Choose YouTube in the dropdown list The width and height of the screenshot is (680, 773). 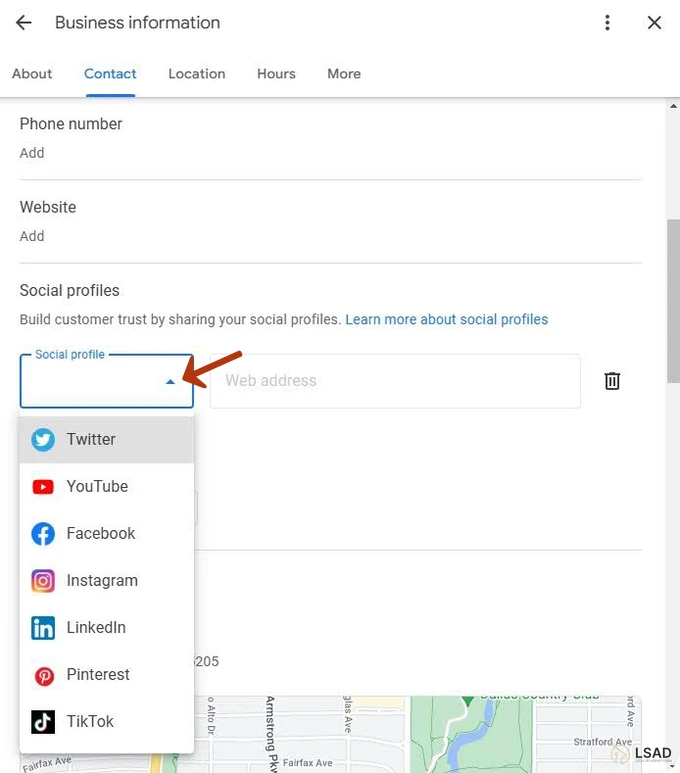click(107, 487)
